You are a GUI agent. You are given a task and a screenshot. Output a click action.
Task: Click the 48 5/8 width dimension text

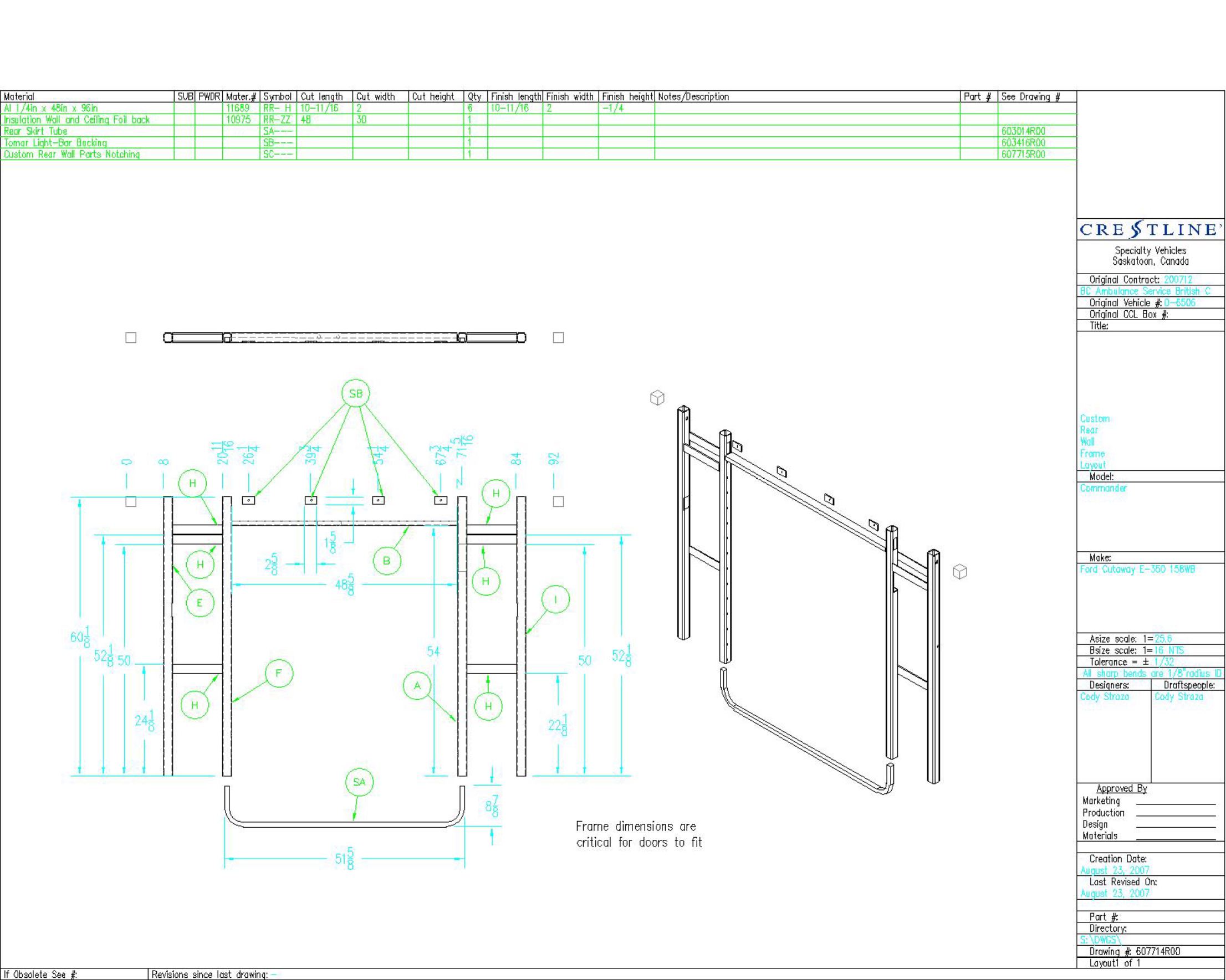[x=345, y=584]
